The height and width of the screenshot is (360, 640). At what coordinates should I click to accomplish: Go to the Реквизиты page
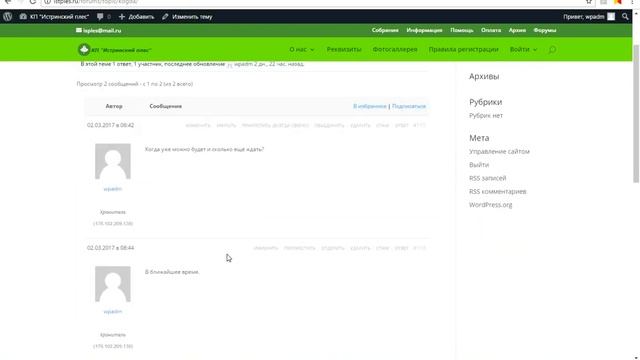click(x=344, y=49)
